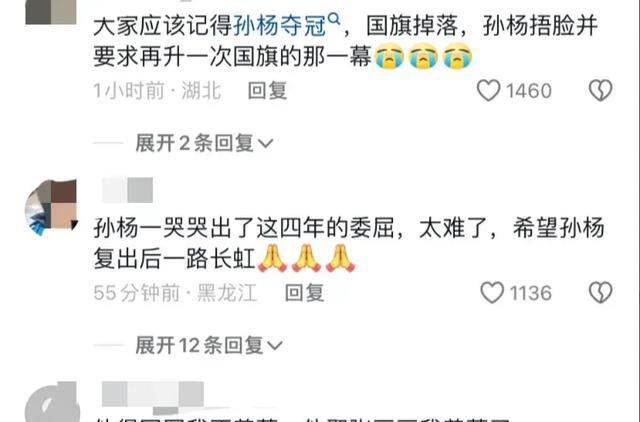Open the bottom commenter's blurred username
The image size is (640, 422).
153,394
